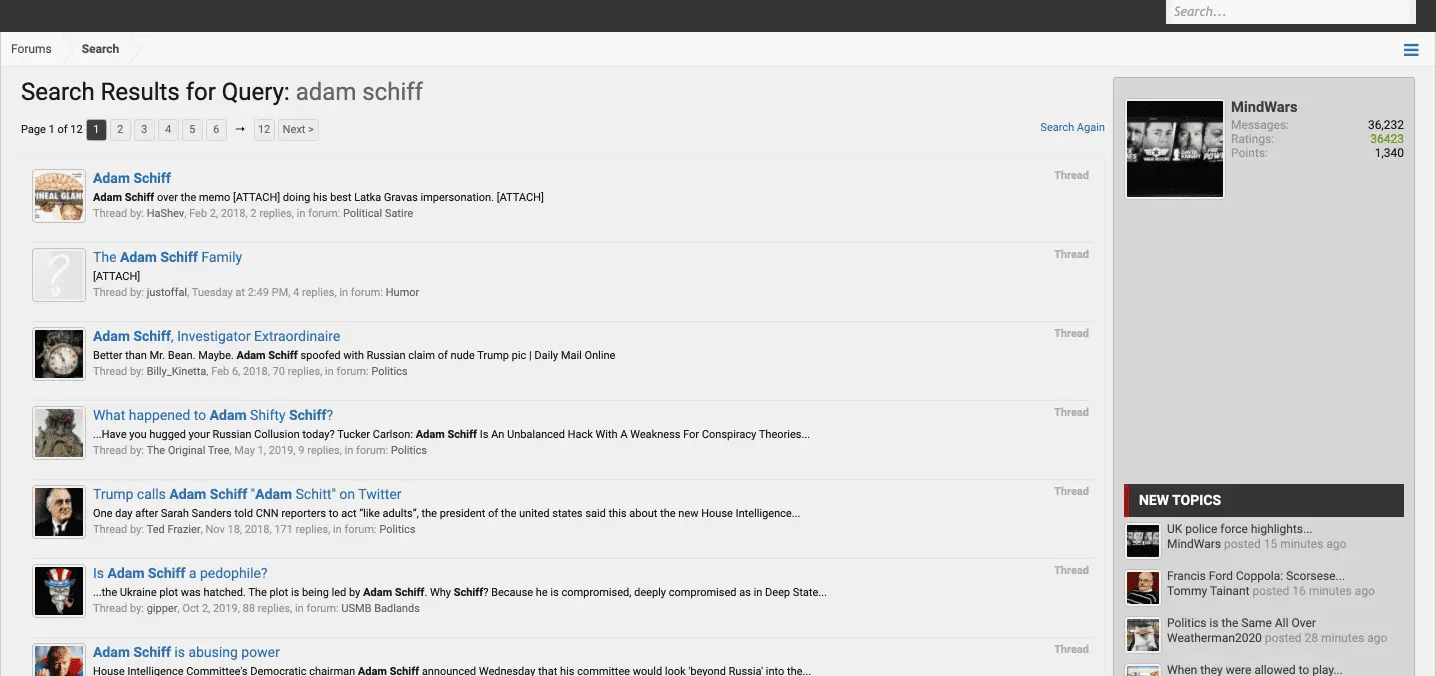Open 'Trump calls Adam Schiff' thread title
This screenshot has width=1436, height=676.
coord(247,494)
